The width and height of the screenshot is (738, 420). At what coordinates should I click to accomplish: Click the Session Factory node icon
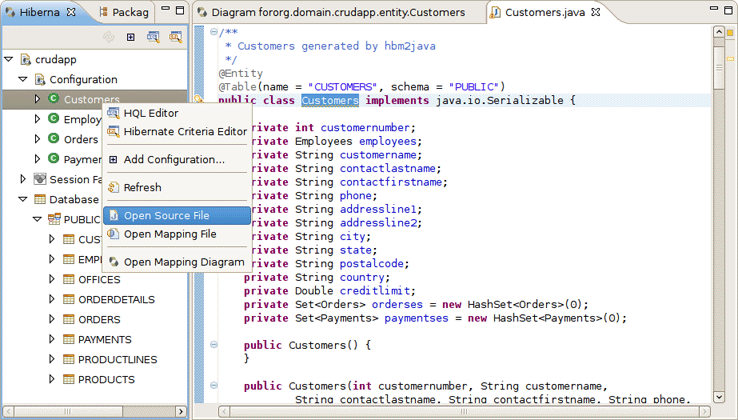pos(40,179)
